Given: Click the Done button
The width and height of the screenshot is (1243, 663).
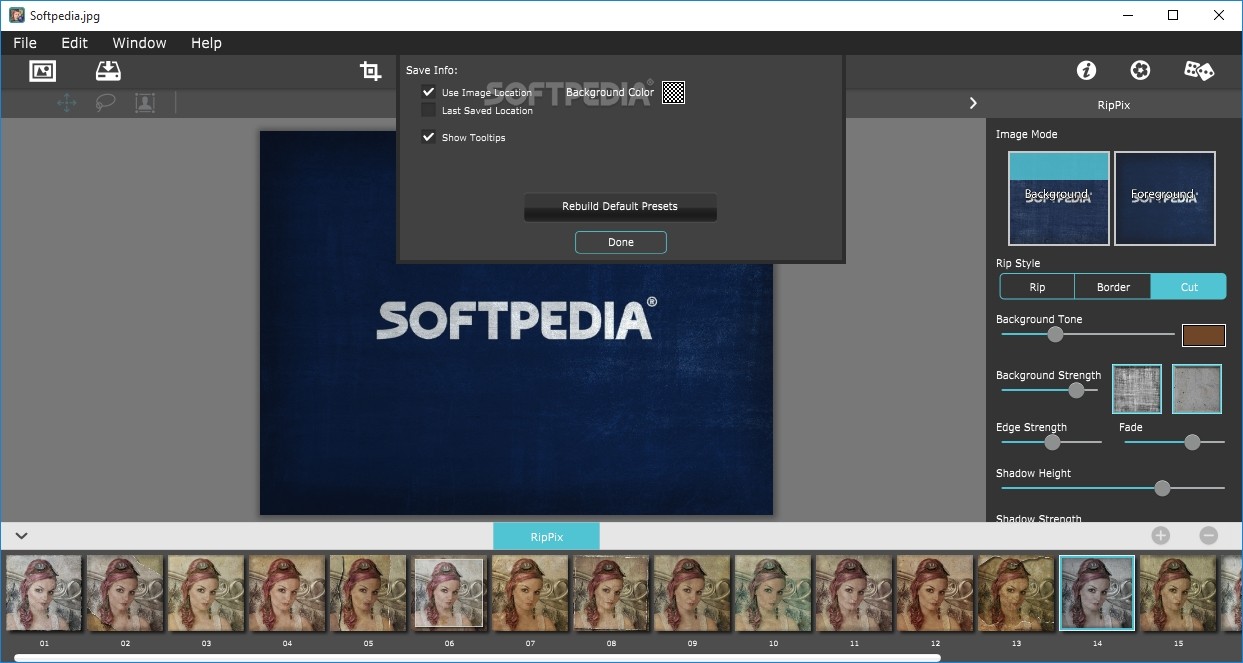Looking at the screenshot, I should [621, 242].
